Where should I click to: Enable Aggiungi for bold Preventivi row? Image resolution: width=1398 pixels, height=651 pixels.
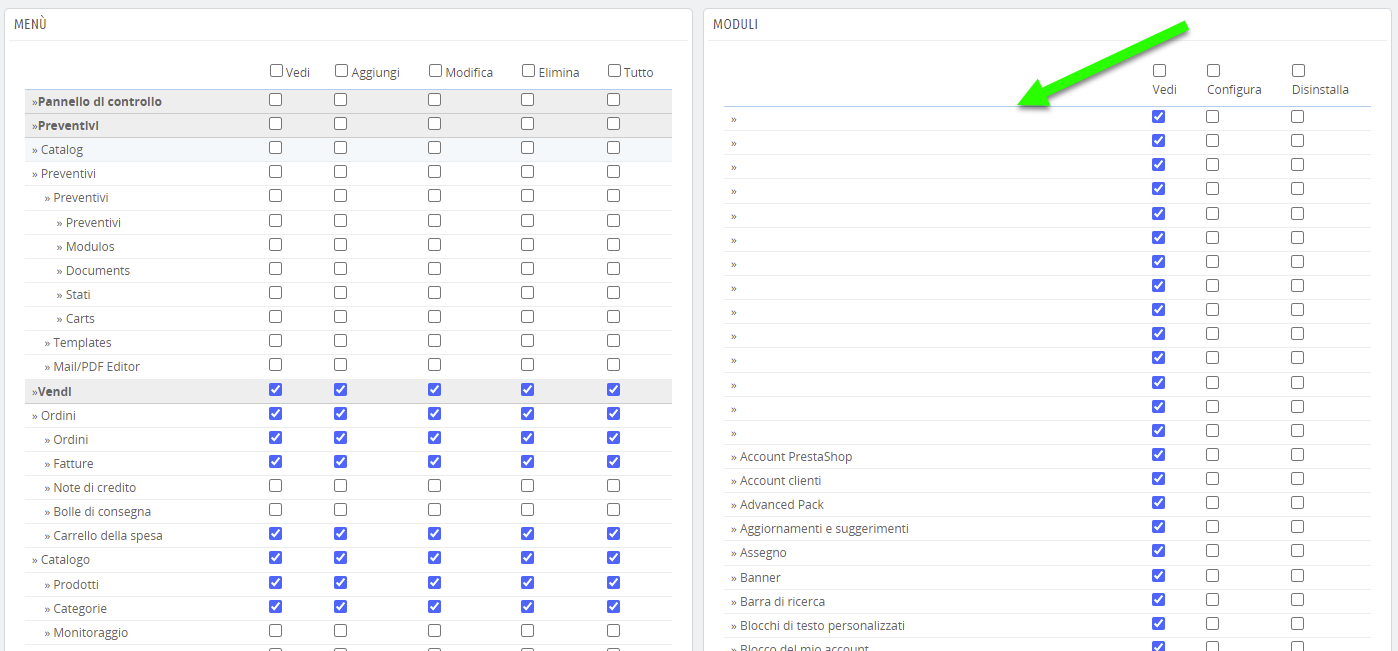341,124
